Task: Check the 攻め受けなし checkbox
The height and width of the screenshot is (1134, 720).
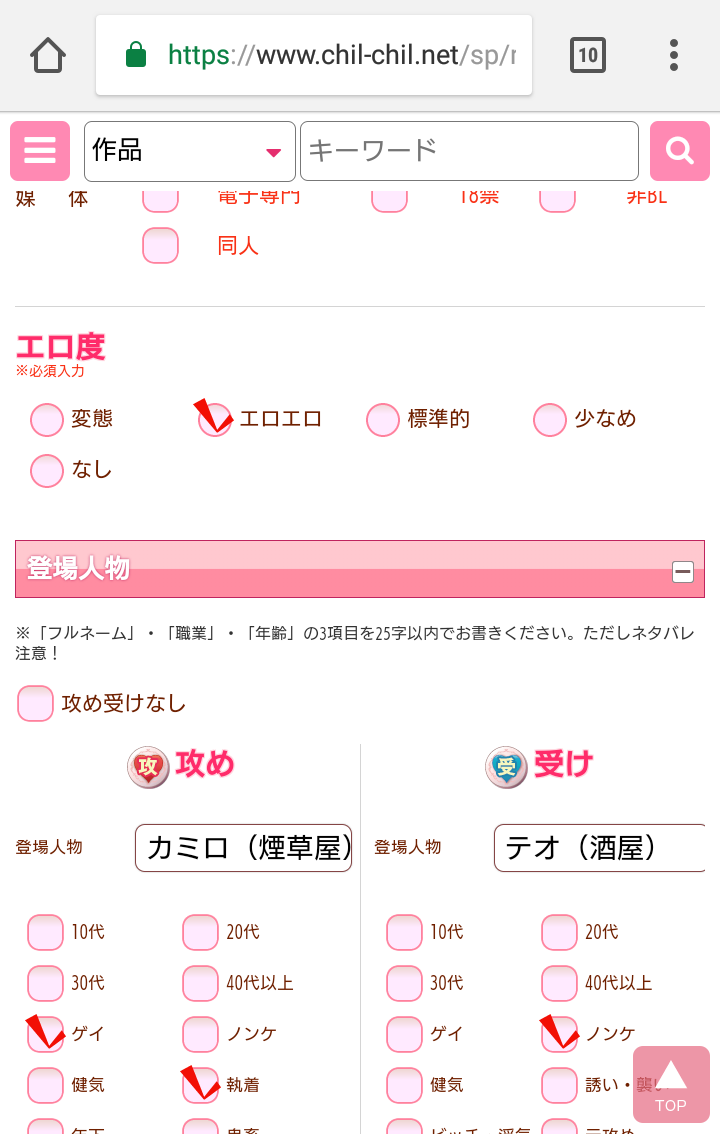Action: (35, 704)
